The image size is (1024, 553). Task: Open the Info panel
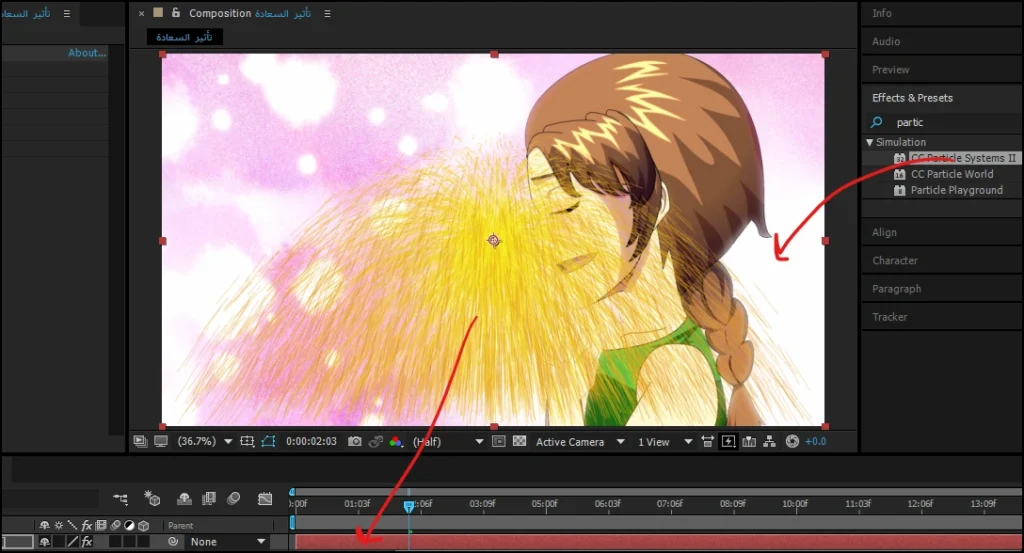point(882,13)
